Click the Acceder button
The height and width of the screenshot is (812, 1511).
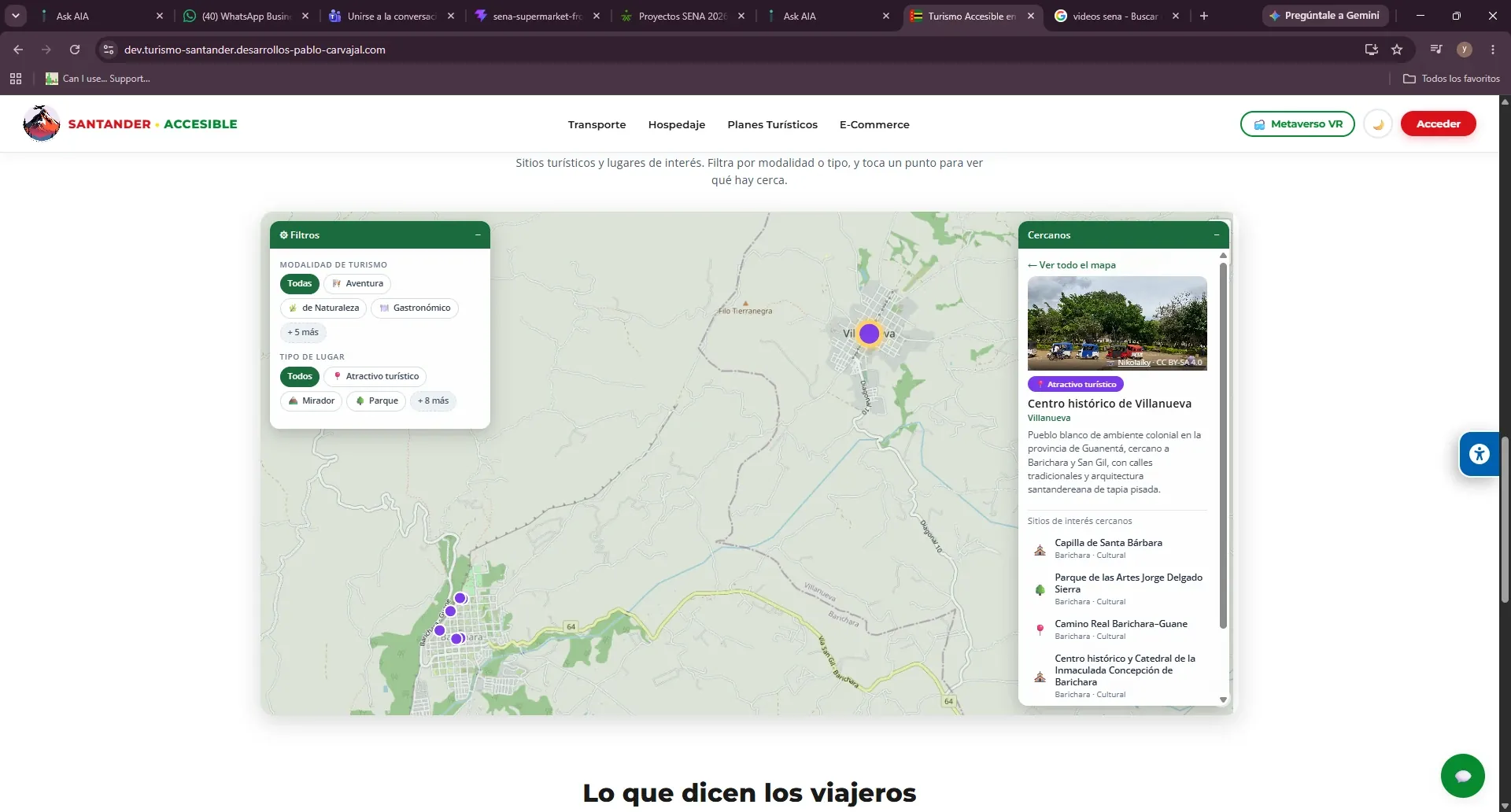[x=1438, y=124]
